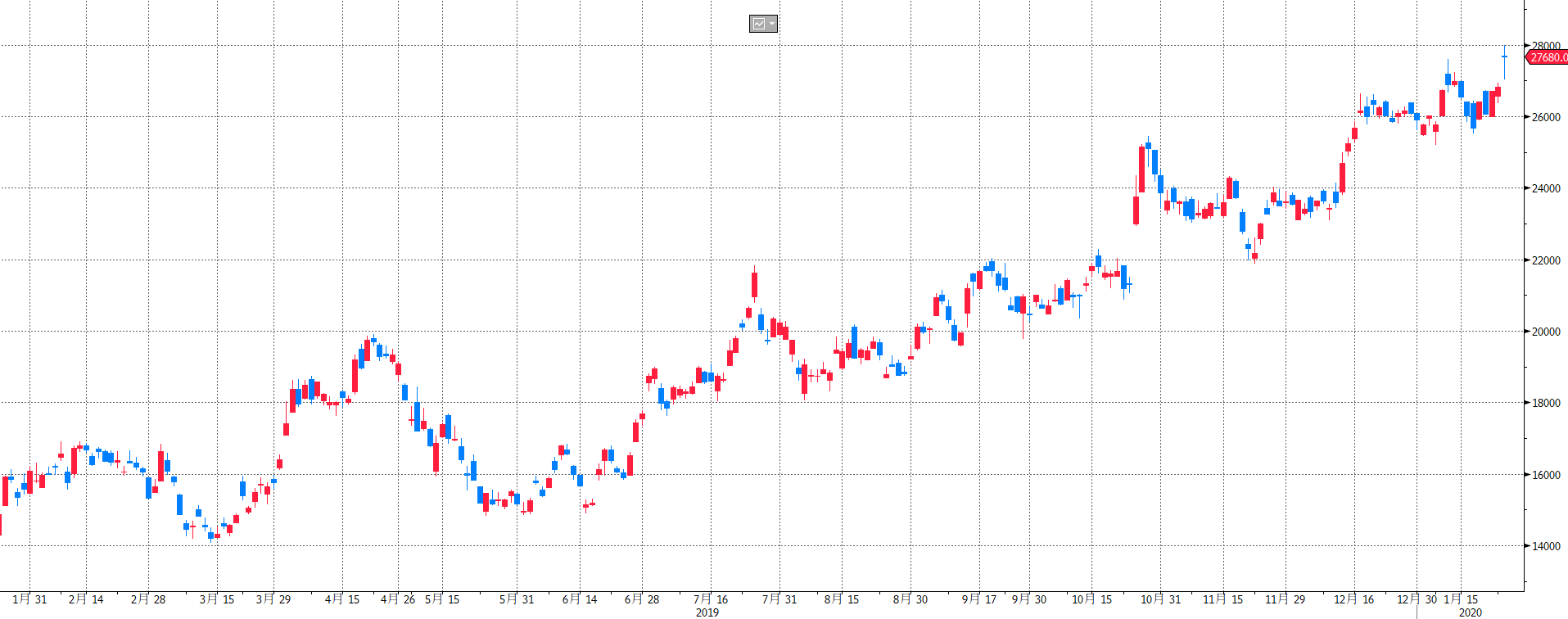Open the chart type dropdown arrow
1568x619 pixels.
point(771,24)
